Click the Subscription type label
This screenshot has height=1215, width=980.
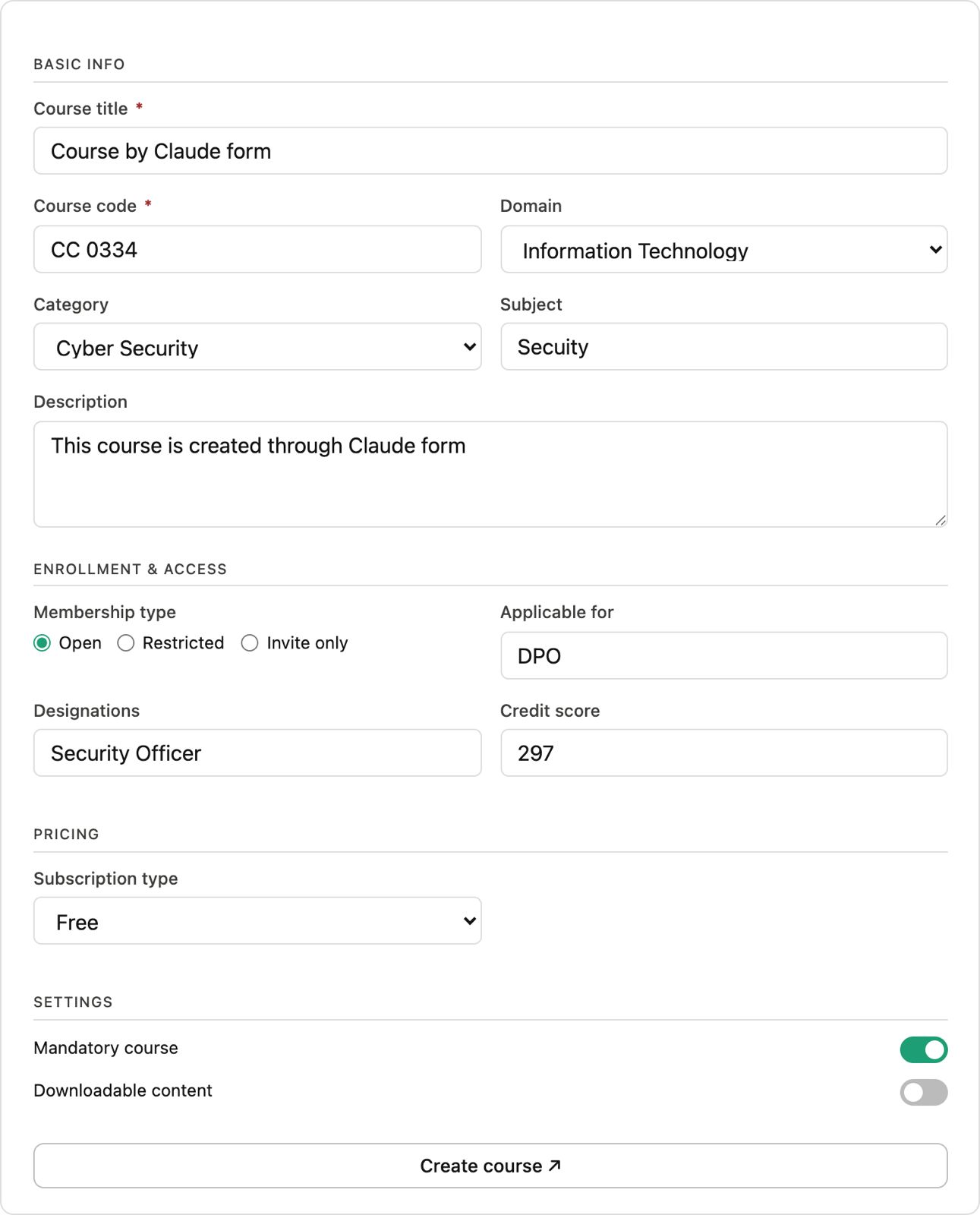tap(106, 879)
